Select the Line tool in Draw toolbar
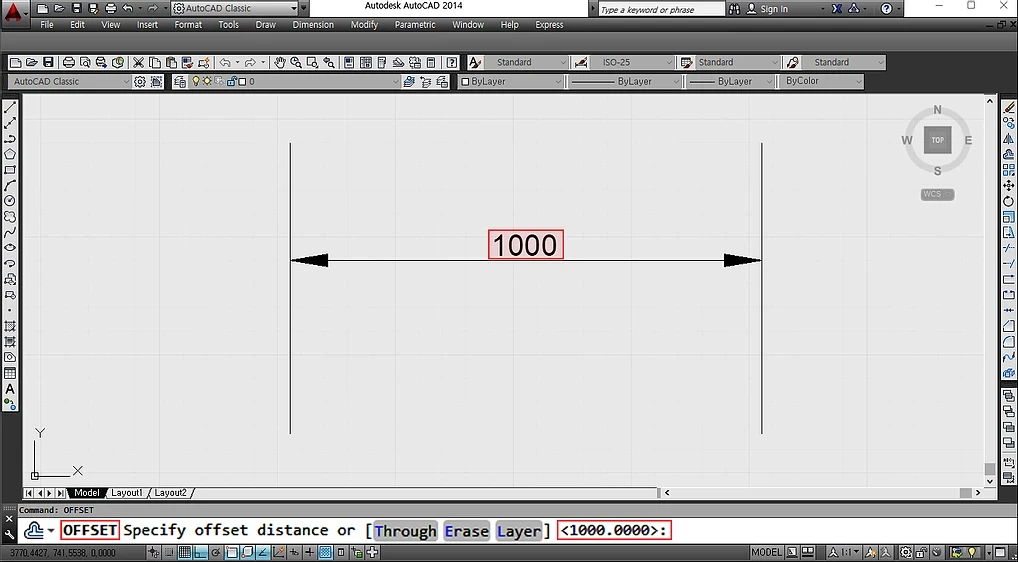The image size is (1018, 562). (x=10, y=107)
